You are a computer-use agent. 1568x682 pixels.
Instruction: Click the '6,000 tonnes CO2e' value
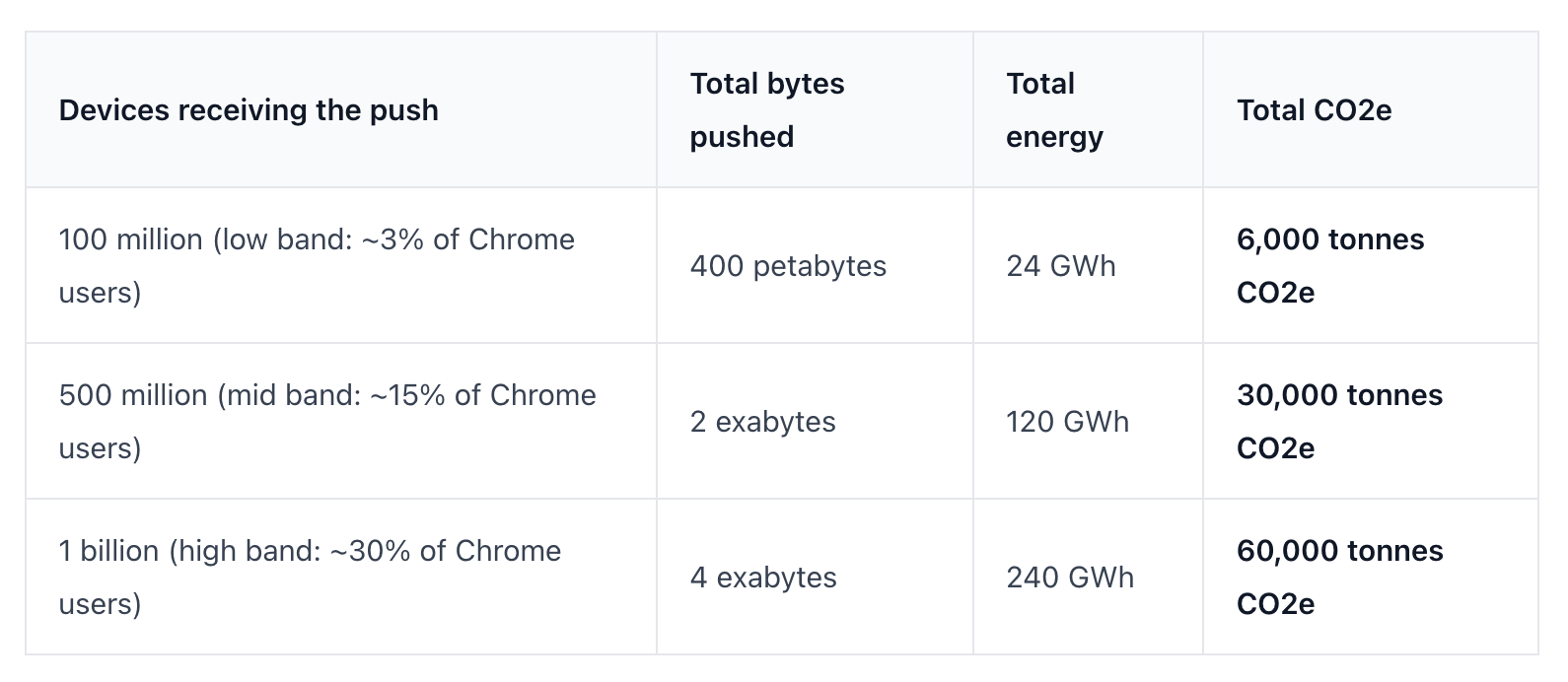(1330, 266)
